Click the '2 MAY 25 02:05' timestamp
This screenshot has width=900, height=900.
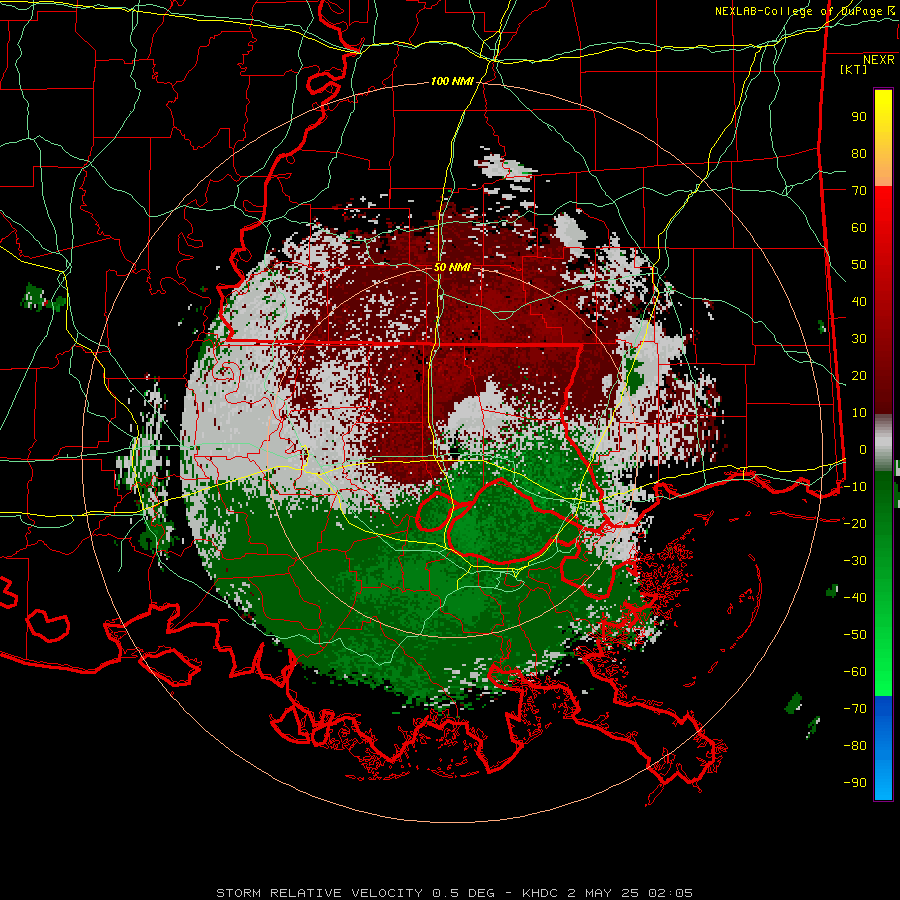(630, 893)
